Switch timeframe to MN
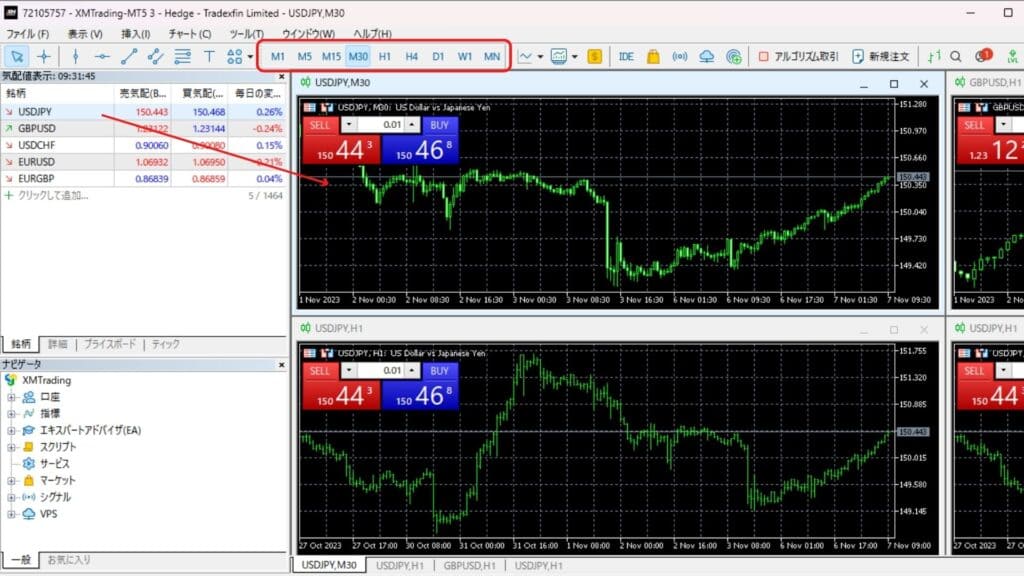Screen dimensions: 1024x576 (492, 57)
